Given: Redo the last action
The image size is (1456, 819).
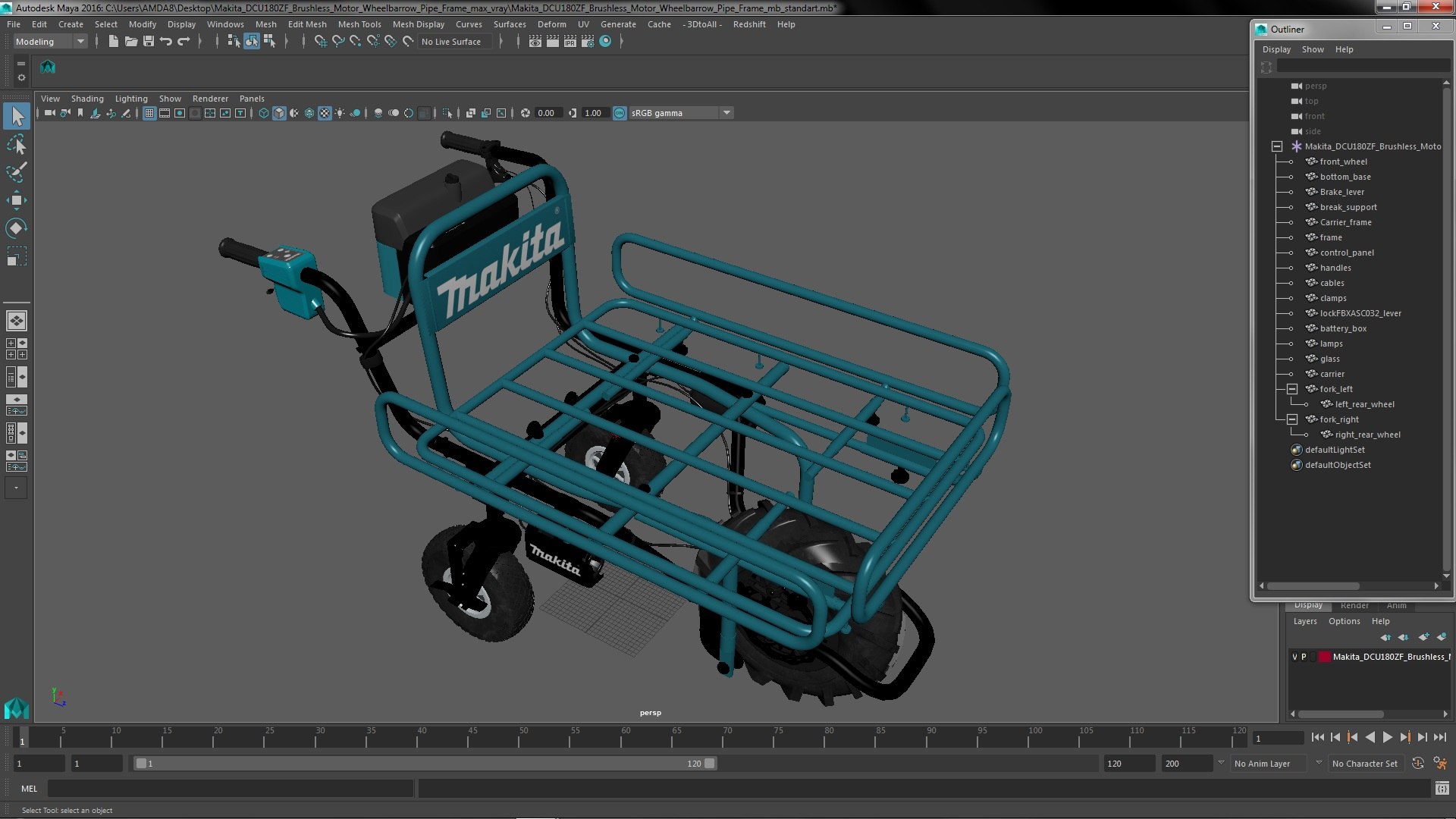Looking at the screenshot, I should tap(184, 42).
